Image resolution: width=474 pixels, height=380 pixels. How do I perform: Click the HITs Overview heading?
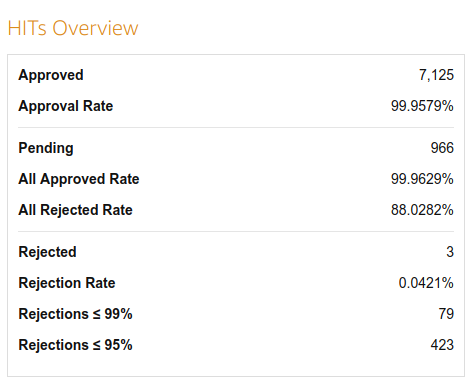coord(73,28)
